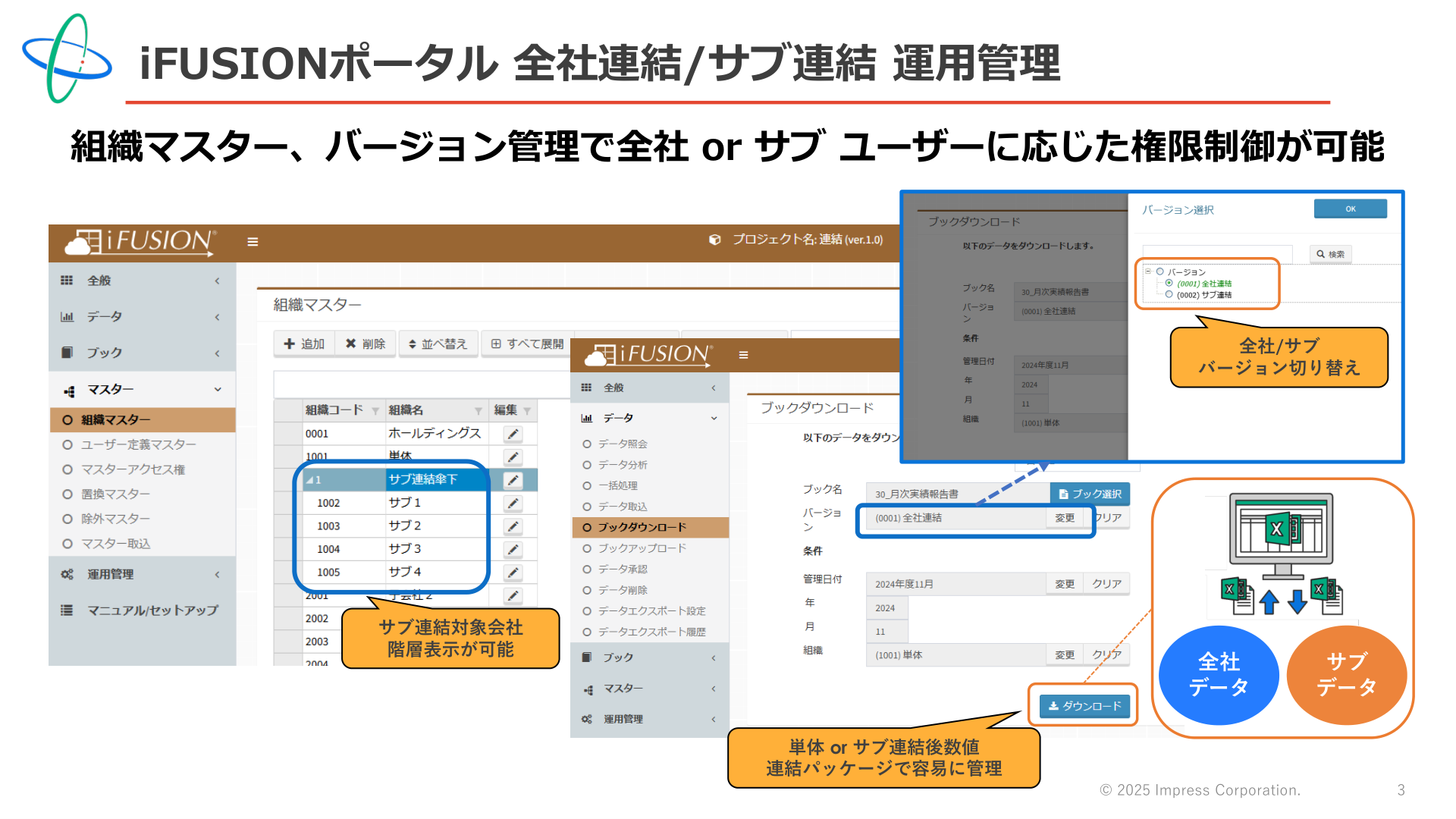Click the 削除 button in the 組織マスター toolbar
The height and width of the screenshot is (819, 1456).
366,344
